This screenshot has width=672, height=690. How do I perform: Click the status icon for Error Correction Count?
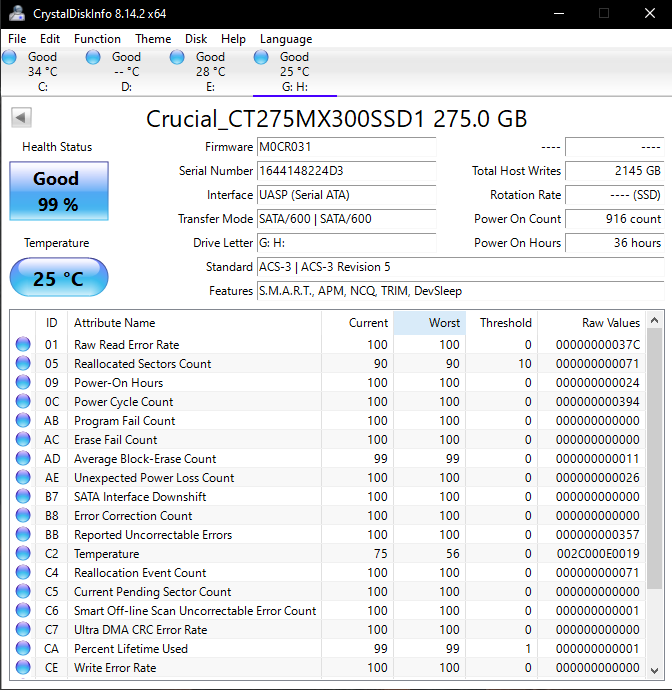[23, 515]
